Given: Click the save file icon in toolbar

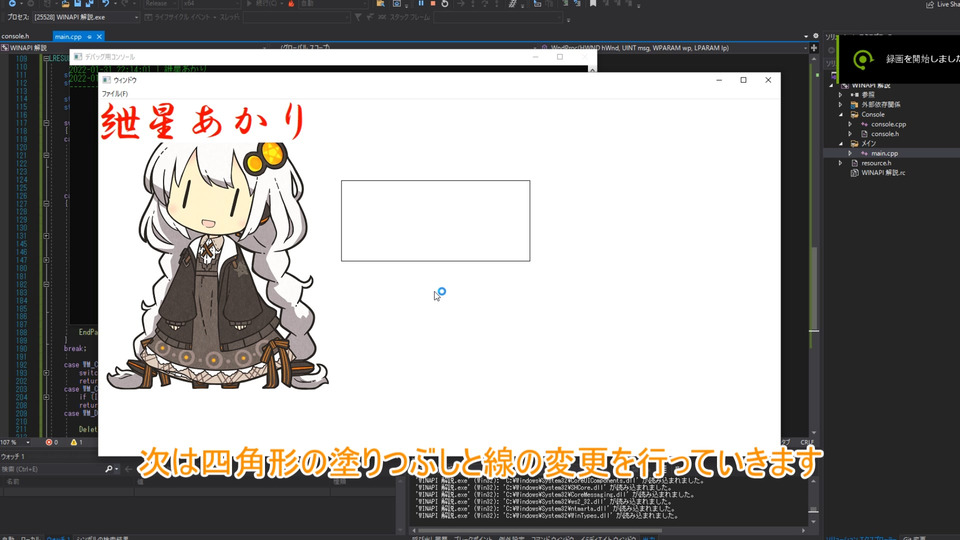Looking at the screenshot, I should (x=77, y=3).
